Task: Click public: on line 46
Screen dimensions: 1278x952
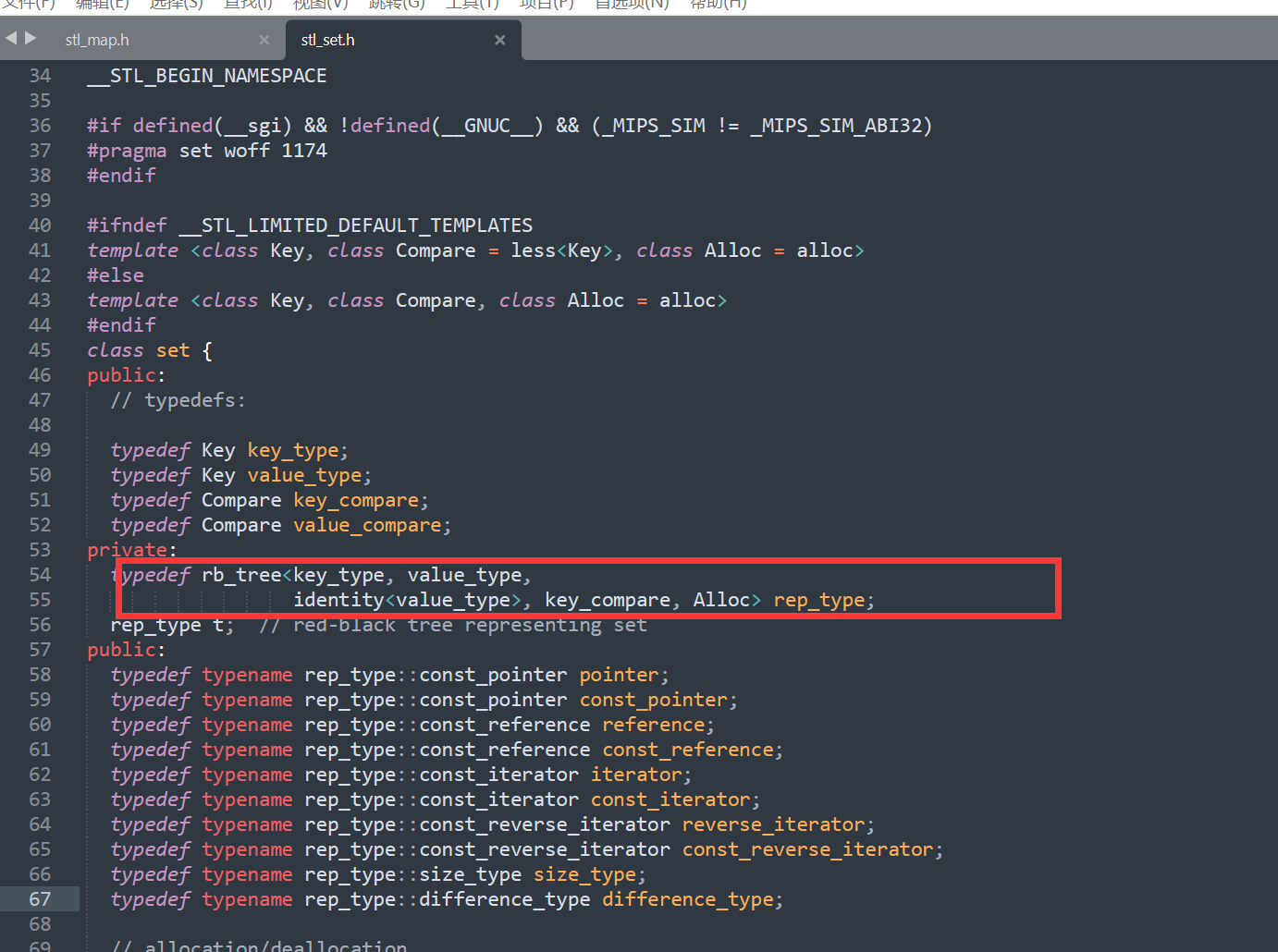Action: (126, 375)
